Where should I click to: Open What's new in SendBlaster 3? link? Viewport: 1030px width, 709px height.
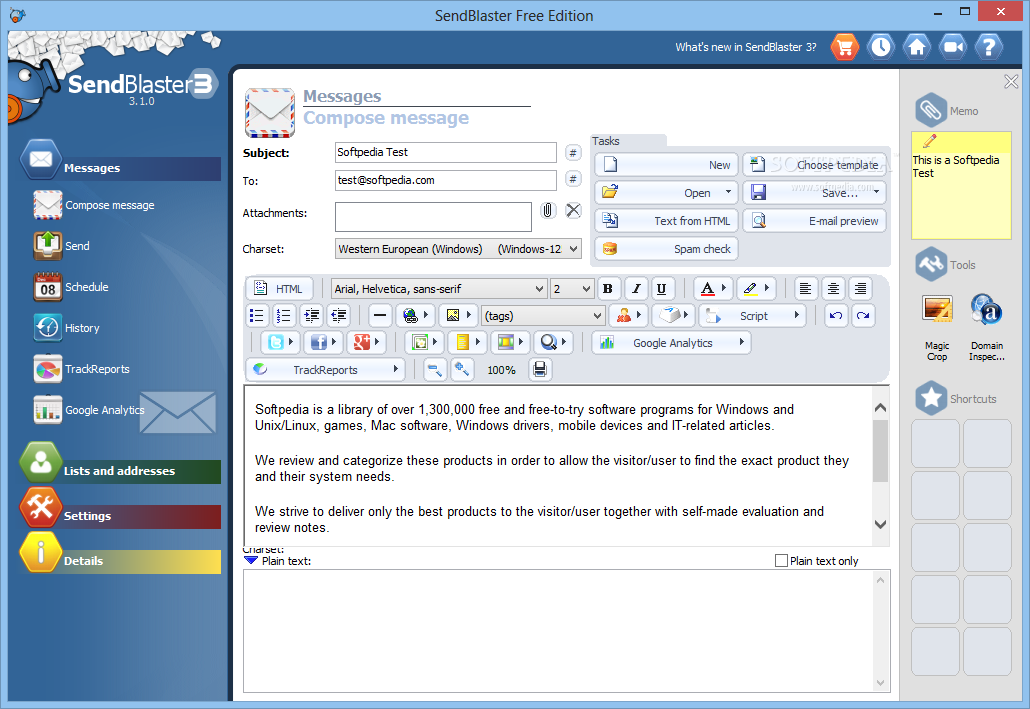pyautogui.click(x=746, y=47)
